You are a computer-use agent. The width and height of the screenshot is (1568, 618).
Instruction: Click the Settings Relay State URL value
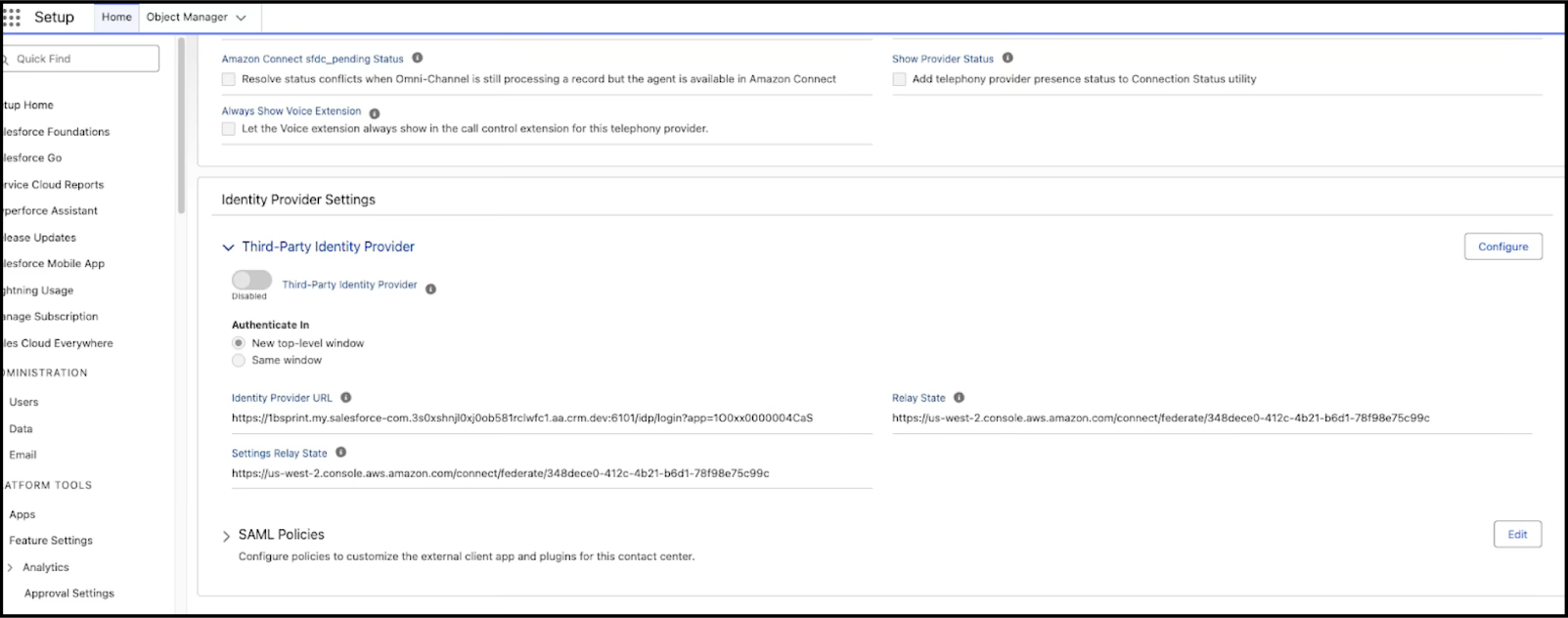click(x=500, y=473)
